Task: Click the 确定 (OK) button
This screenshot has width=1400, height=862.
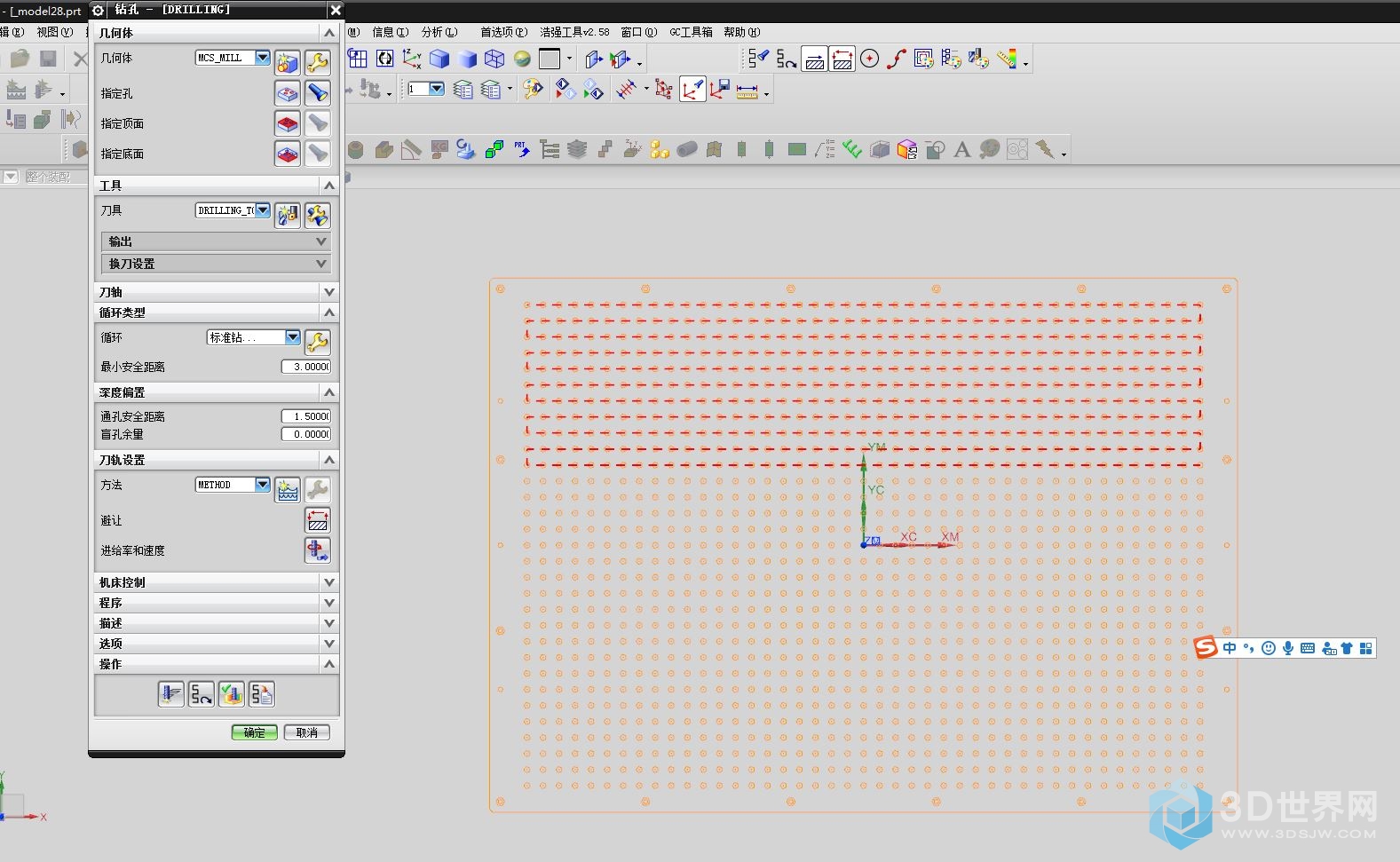Action: pos(255,732)
